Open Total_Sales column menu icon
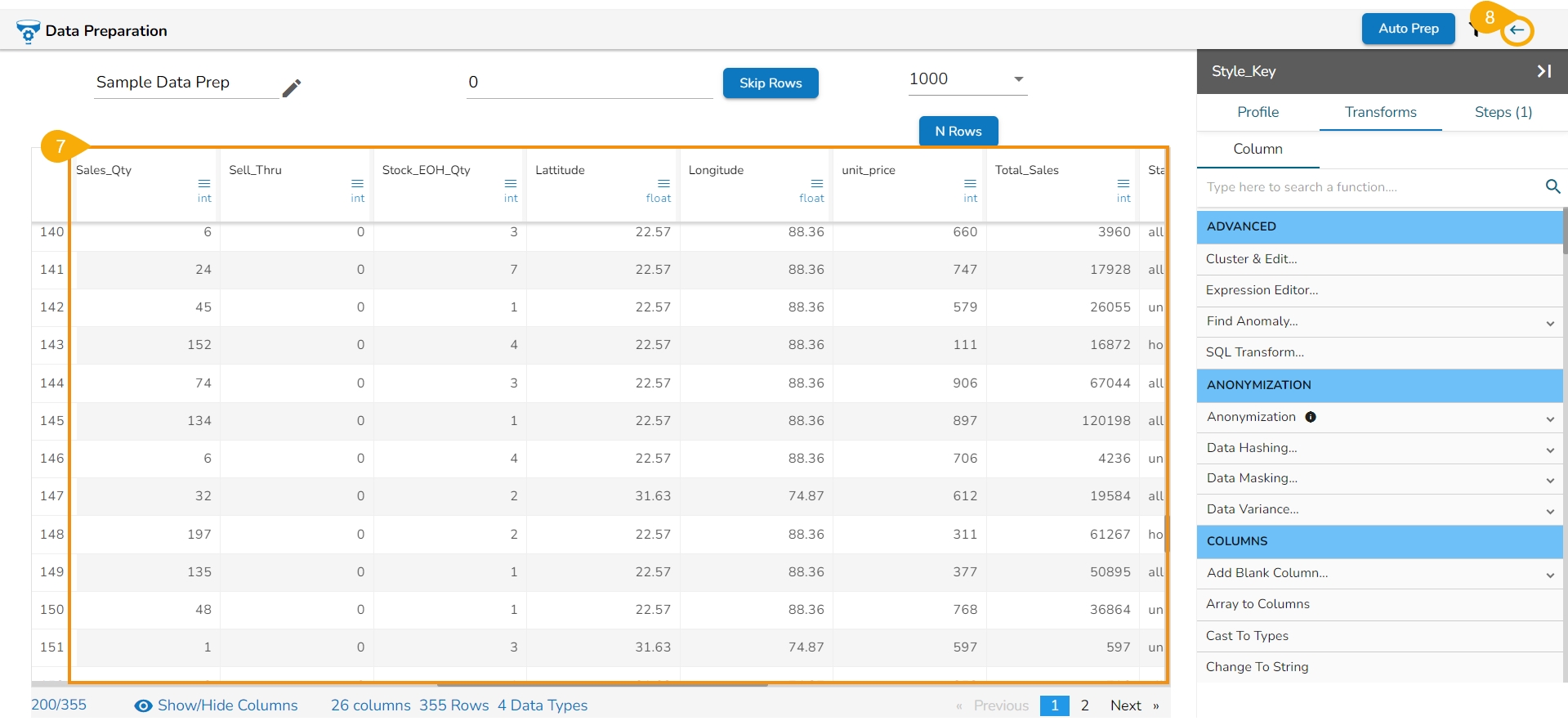The width and height of the screenshot is (1568, 721). tap(1124, 183)
